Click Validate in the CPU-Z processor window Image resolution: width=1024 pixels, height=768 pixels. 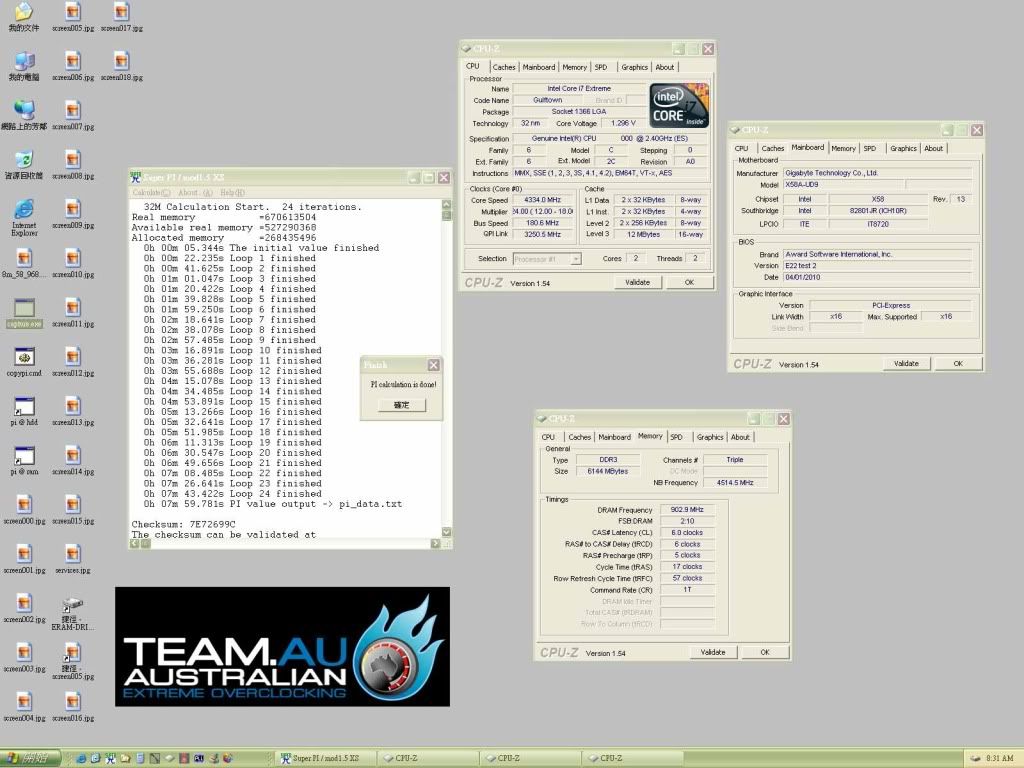click(637, 283)
